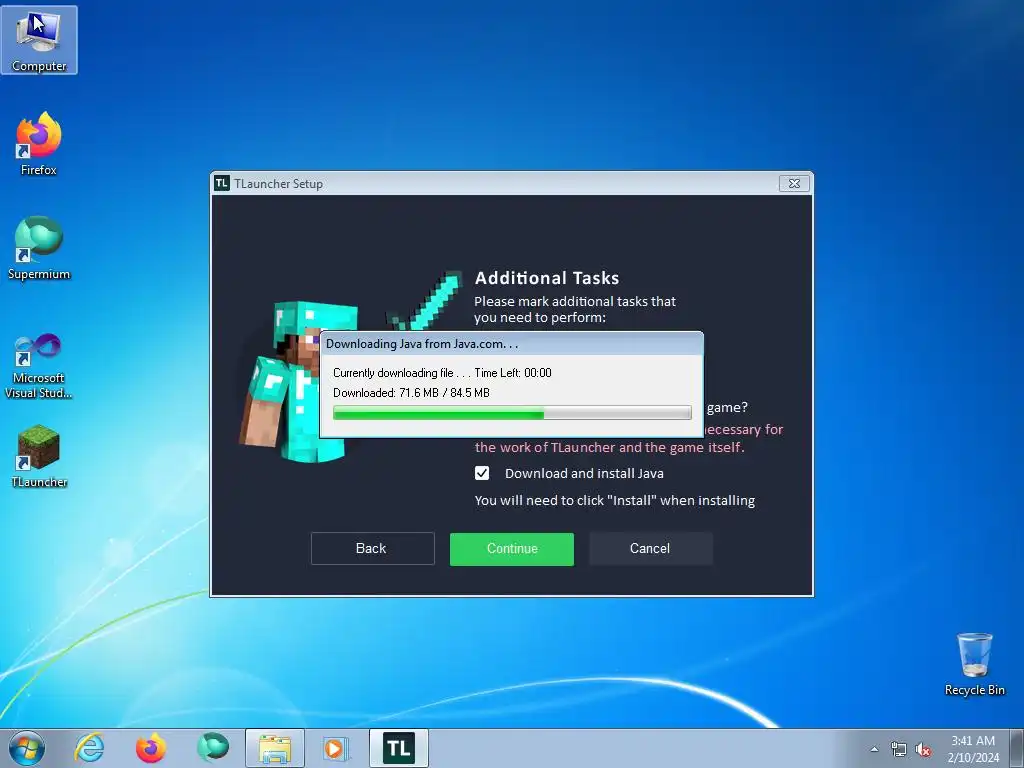Viewport: 1024px width, 768px height.
Task: Open Firefox from the taskbar
Action: pos(150,748)
